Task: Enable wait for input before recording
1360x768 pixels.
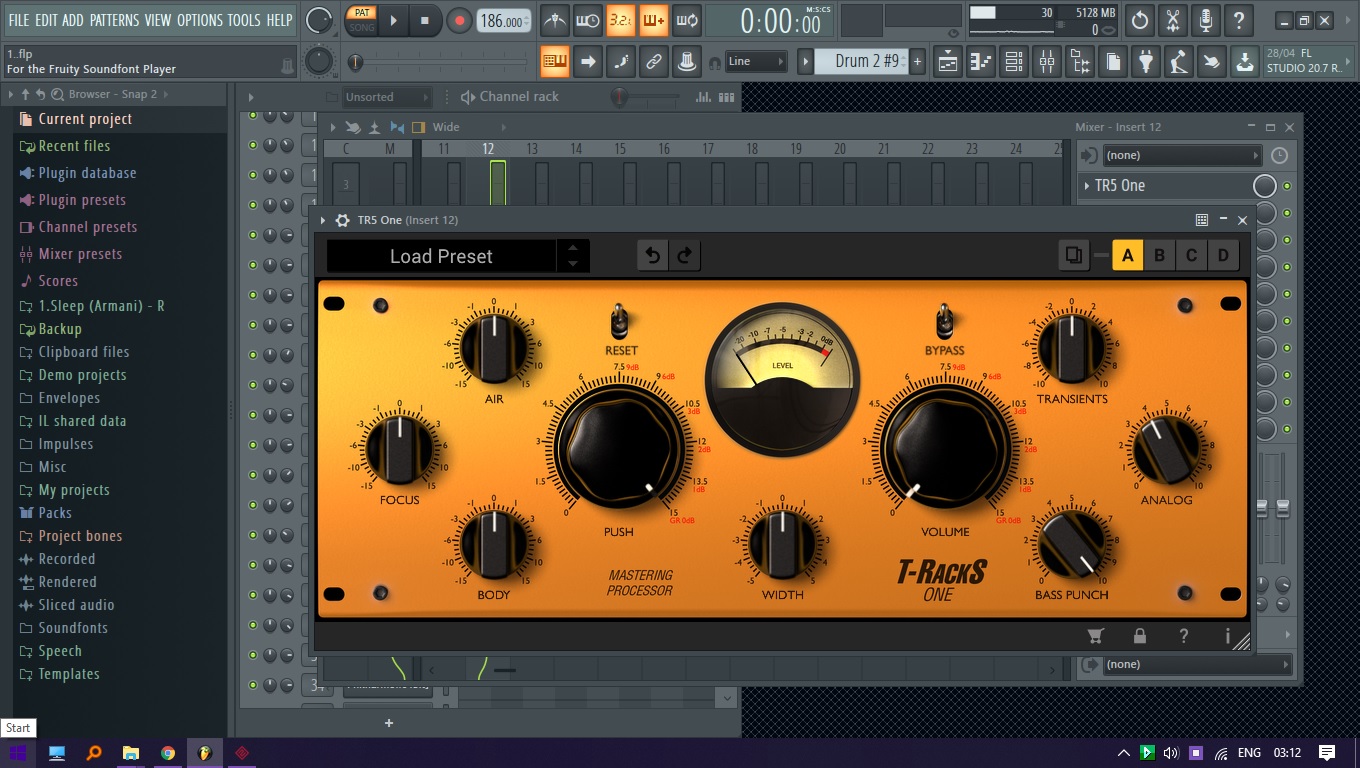Action: pos(588,20)
